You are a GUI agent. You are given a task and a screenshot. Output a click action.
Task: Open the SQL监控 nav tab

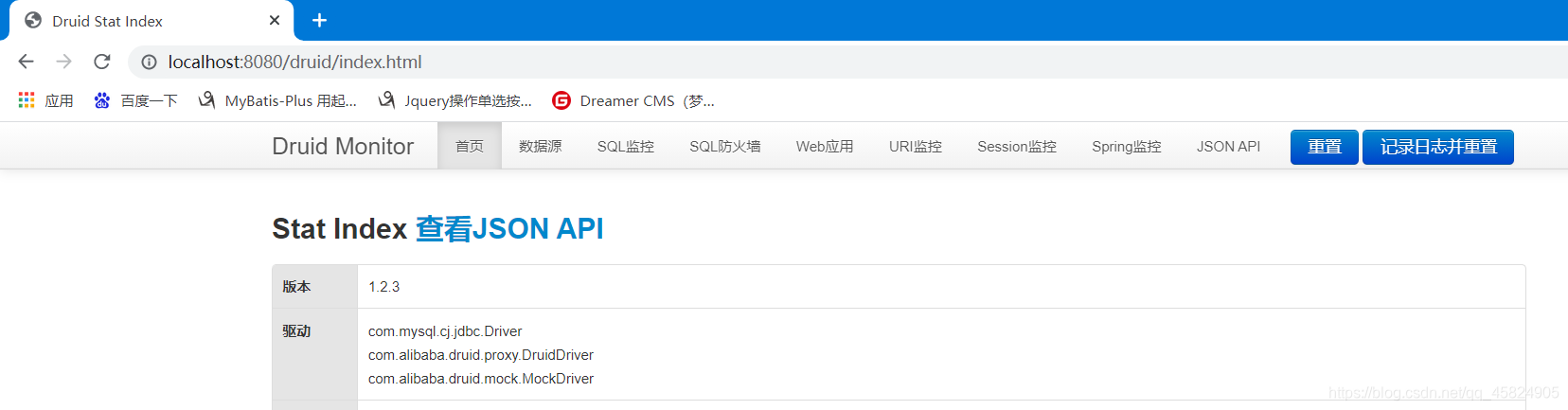(x=626, y=146)
